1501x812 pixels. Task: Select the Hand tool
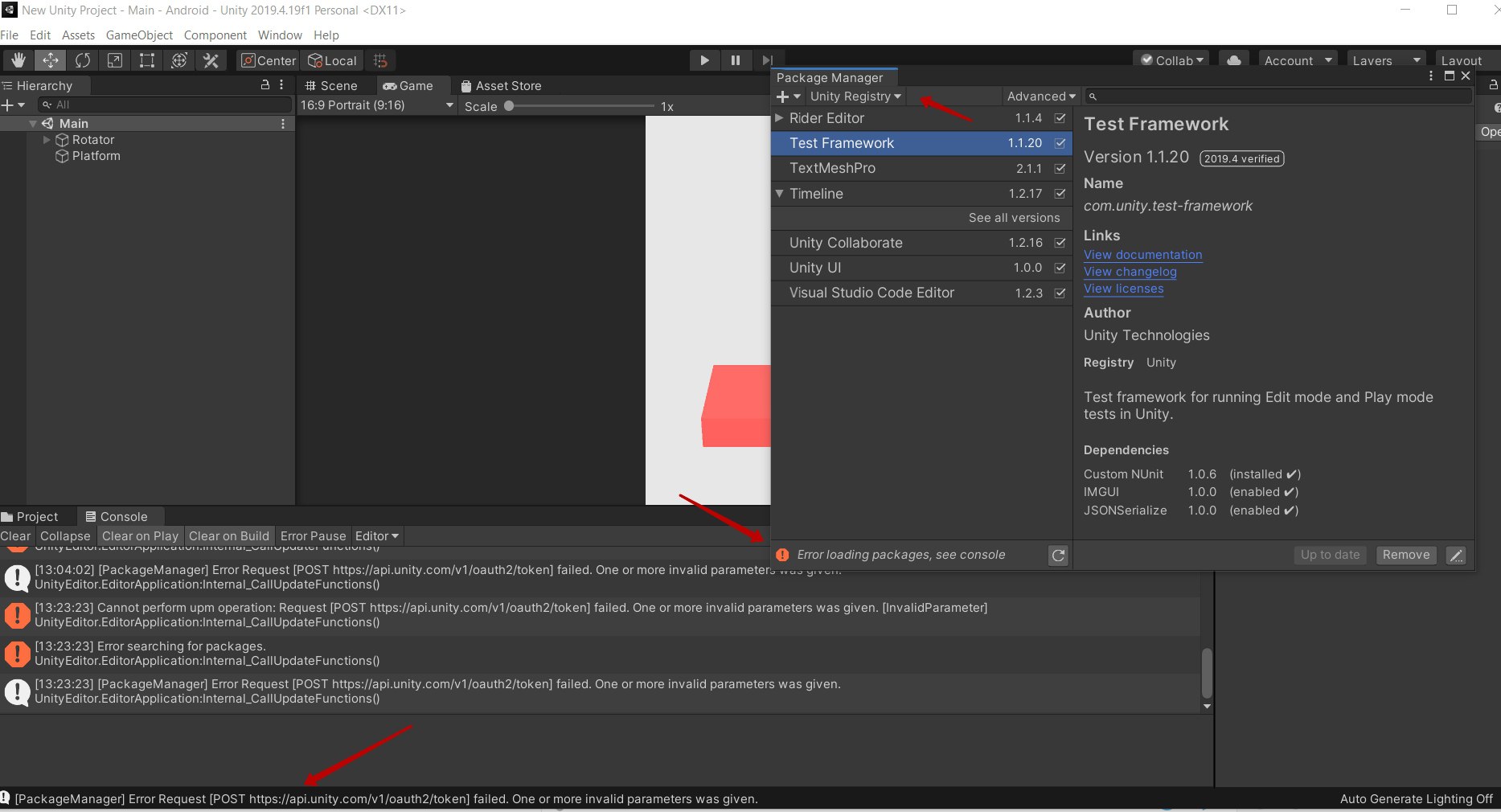click(18, 60)
